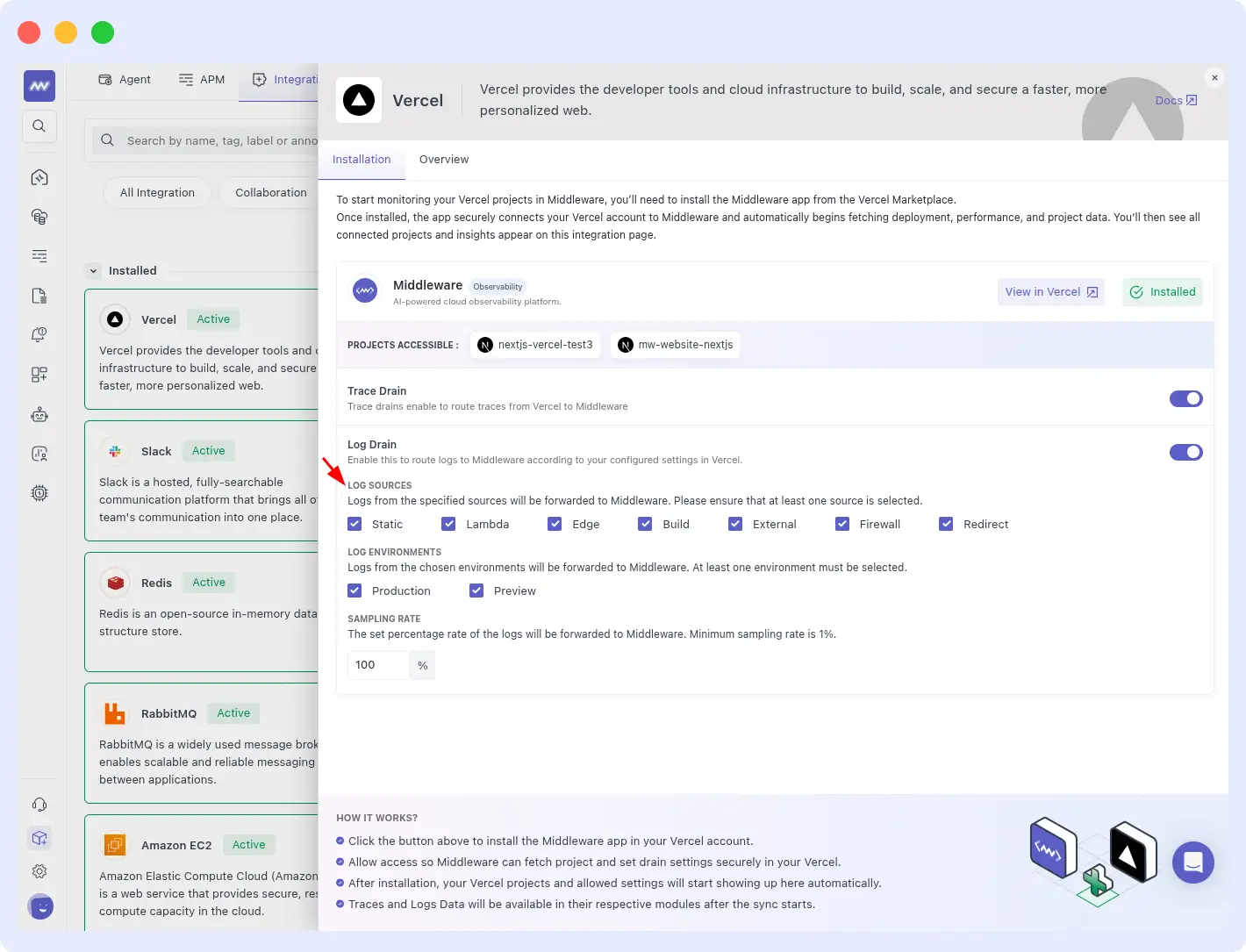Uncheck the Preview environment
This screenshot has width=1246, height=952.
pos(476,591)
